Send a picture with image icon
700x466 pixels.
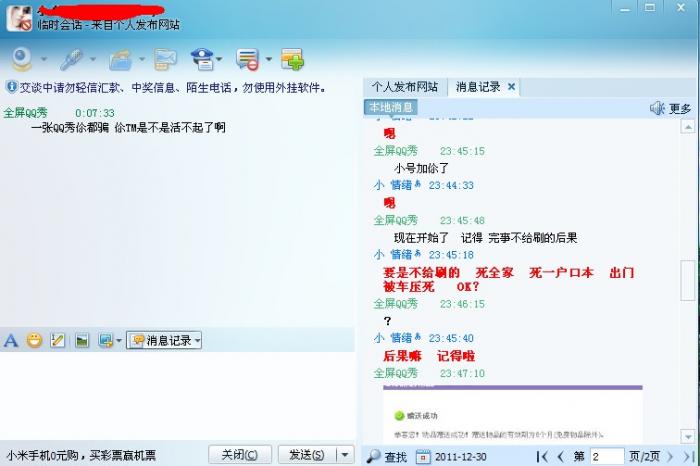tap(82, 341)
